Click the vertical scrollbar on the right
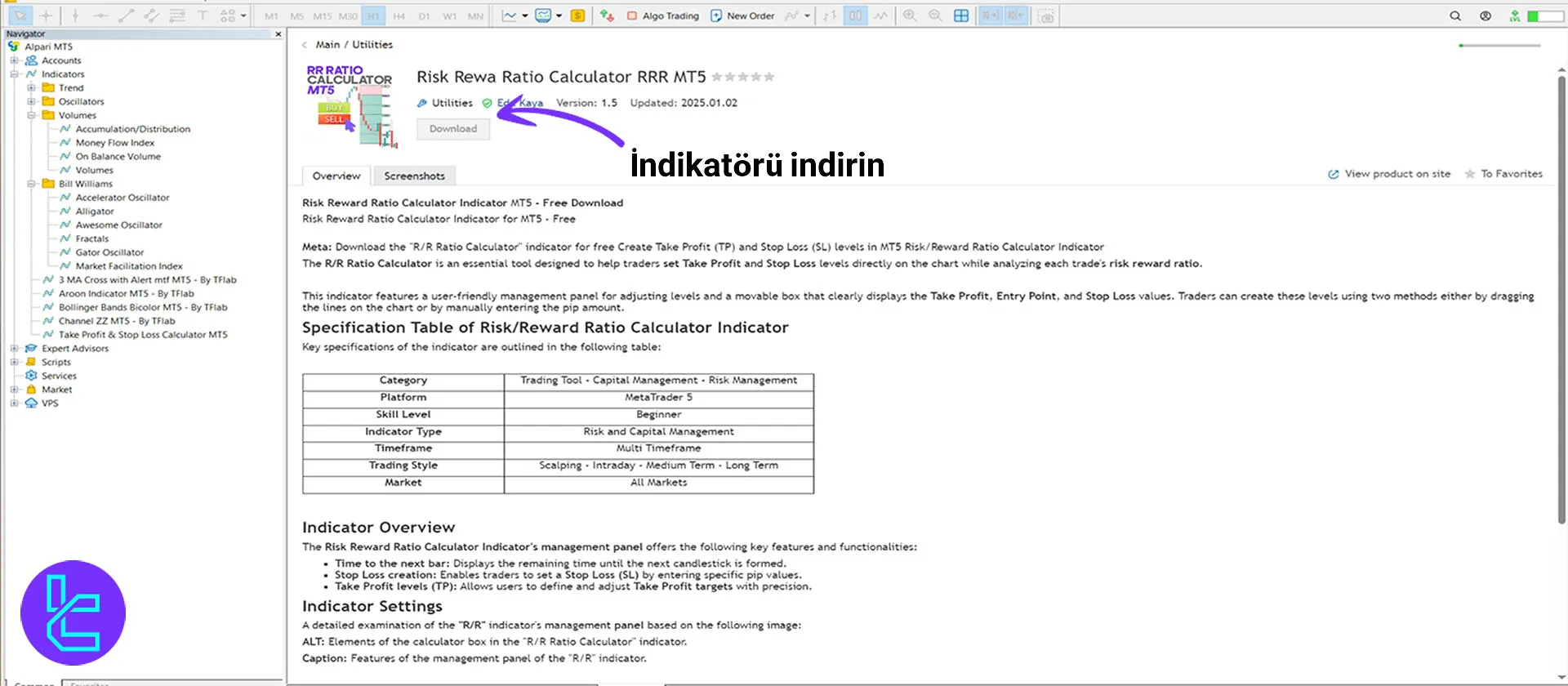Screen dimensions: 1568x686 pos(1561,294)
